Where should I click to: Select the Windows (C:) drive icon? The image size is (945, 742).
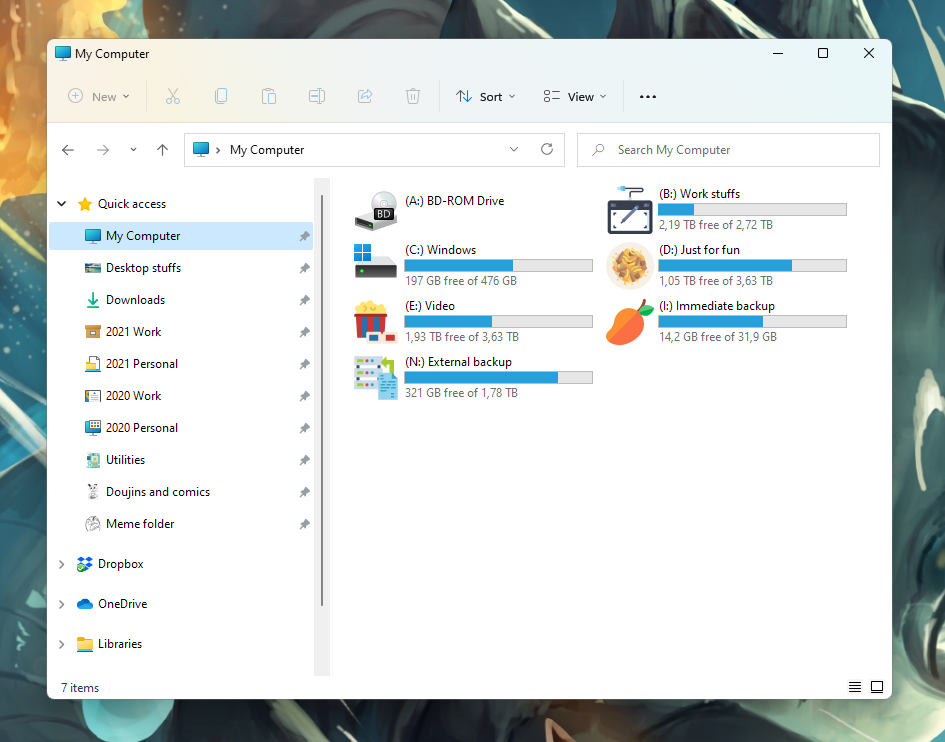[x=375, y=261]
